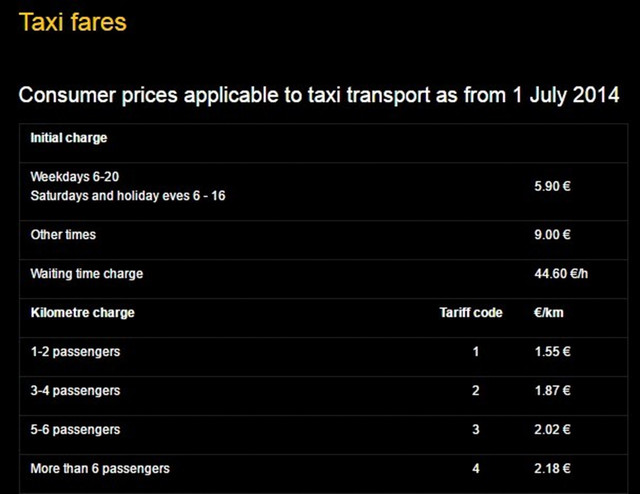The height and width of the screenshot is (494, 640).
Task: Click the "Kilometre charge" header
Action: 82,313
